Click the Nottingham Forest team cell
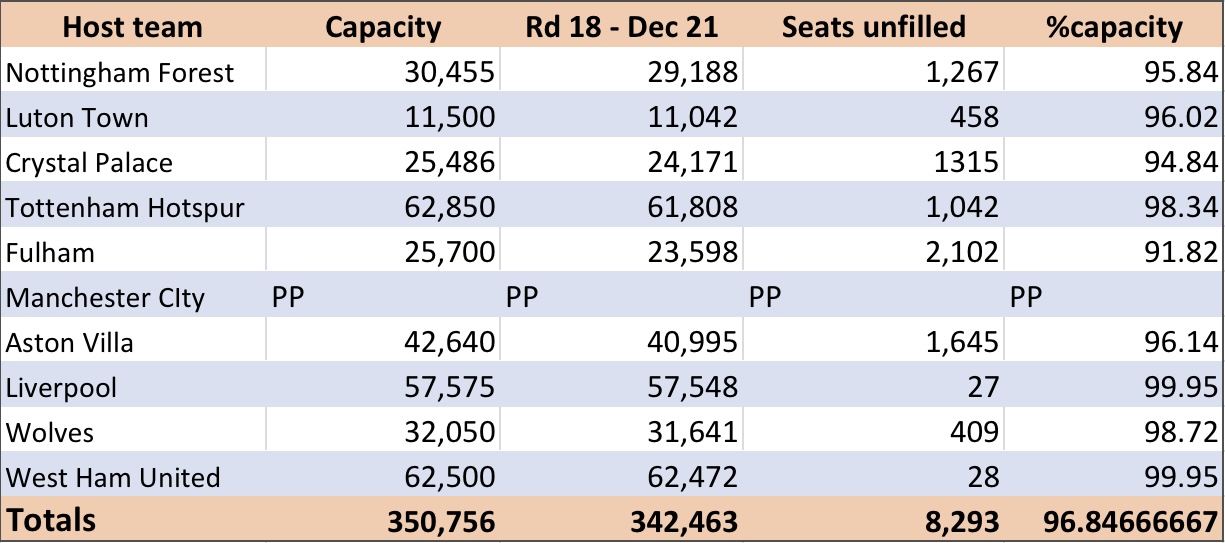 [x=133, y=72]
